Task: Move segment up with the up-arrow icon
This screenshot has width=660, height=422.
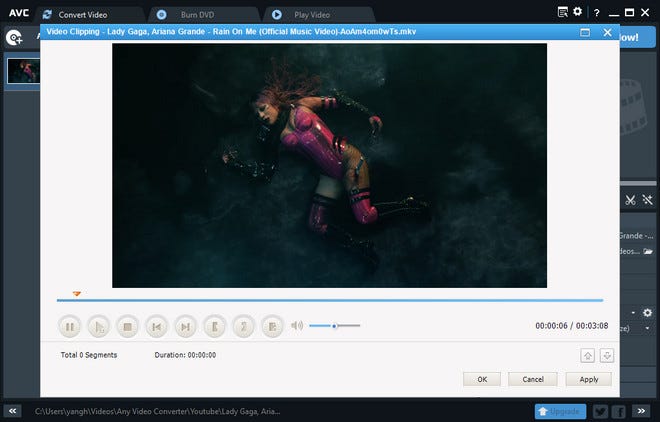Action: click(x=588, y=356)
